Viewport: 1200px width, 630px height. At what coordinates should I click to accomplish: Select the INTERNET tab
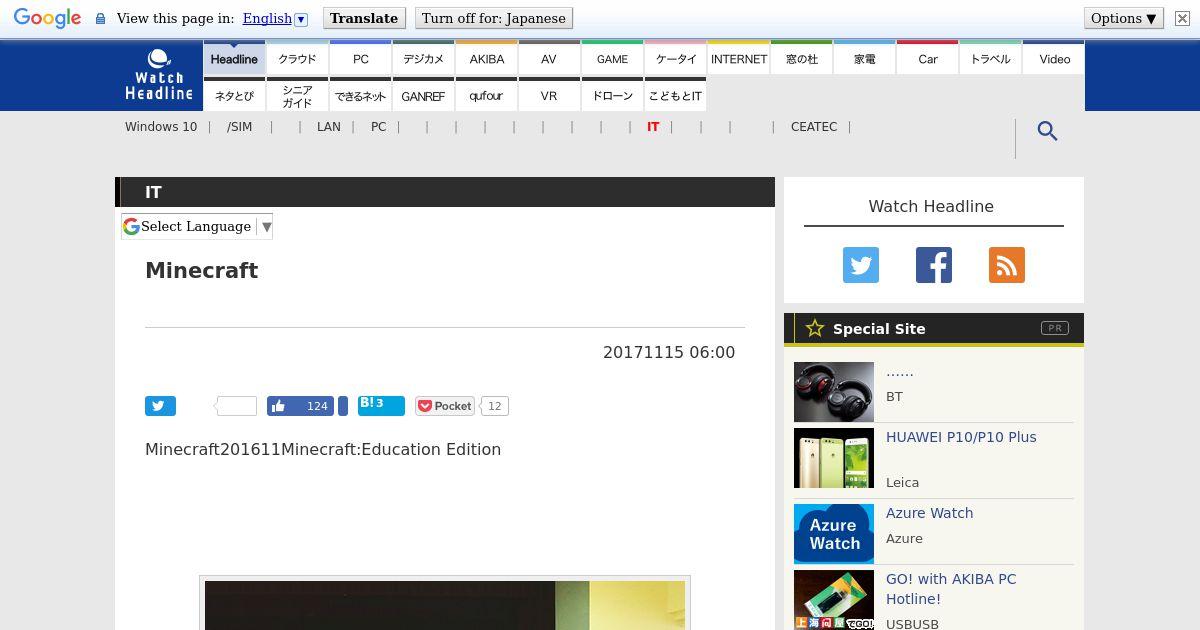tap(739, 59)
